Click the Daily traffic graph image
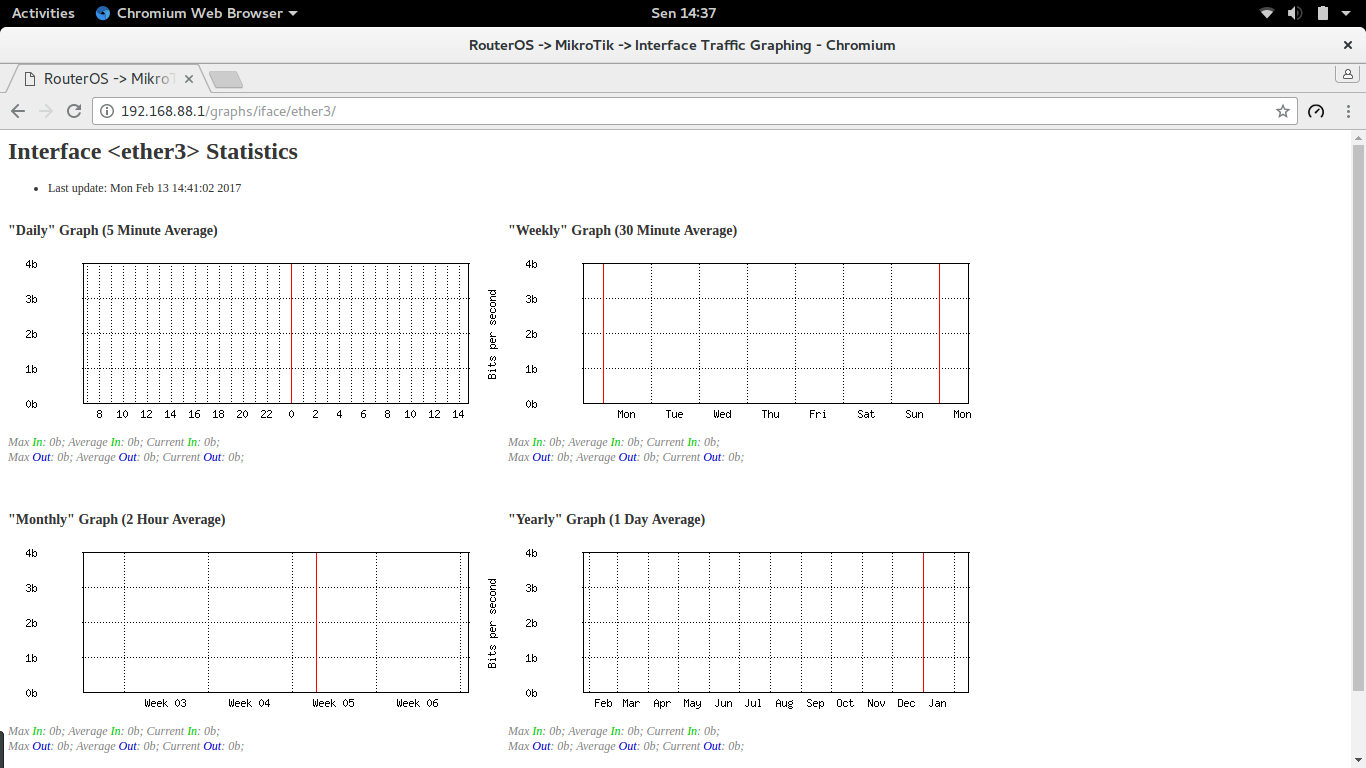 point(241,339)
